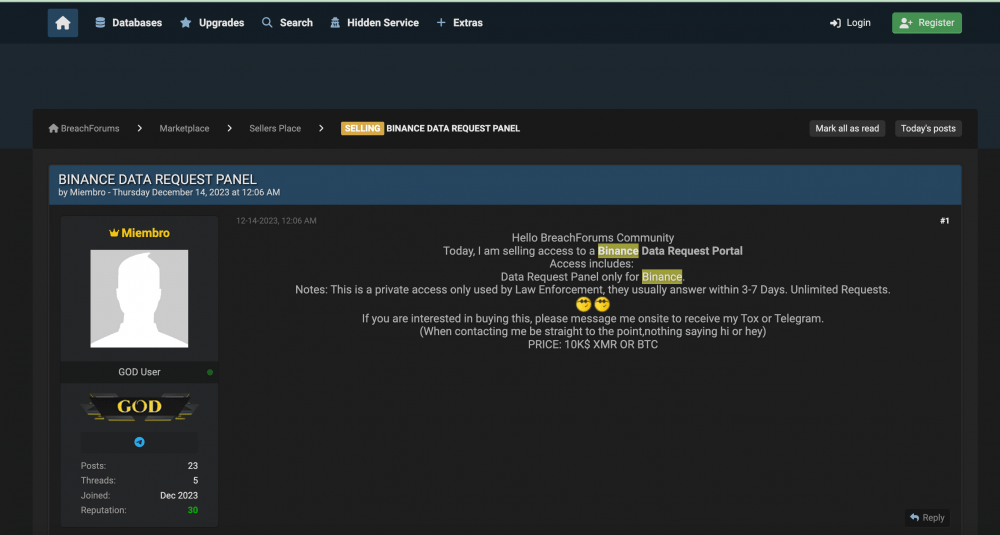Open Sellers Place breadcrumb link
The image size is (1000, 535).
coord(275,128)
